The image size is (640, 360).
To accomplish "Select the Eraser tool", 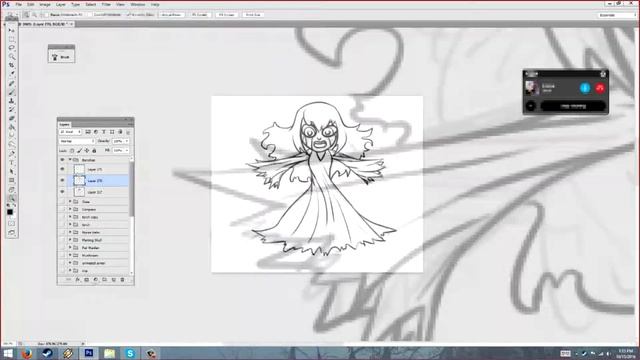I will 11,118.
